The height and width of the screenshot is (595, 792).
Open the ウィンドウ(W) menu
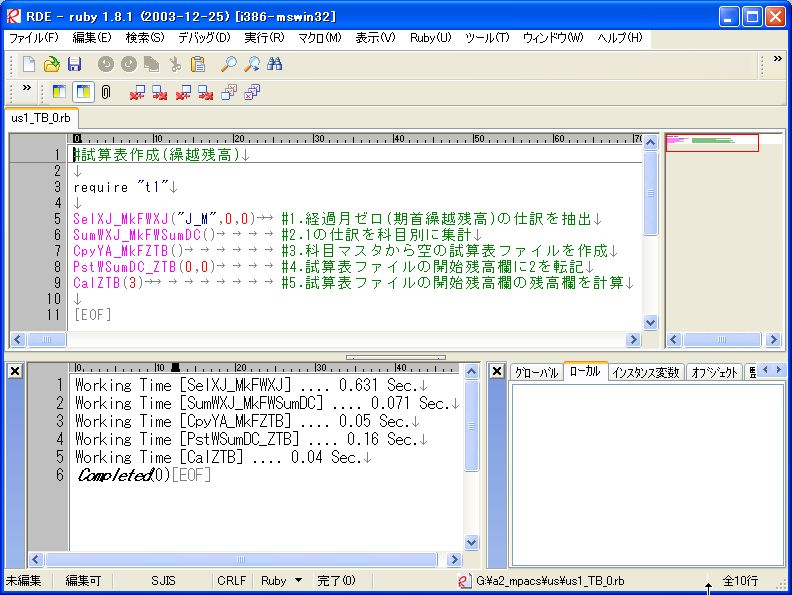(x=553, y=38)
